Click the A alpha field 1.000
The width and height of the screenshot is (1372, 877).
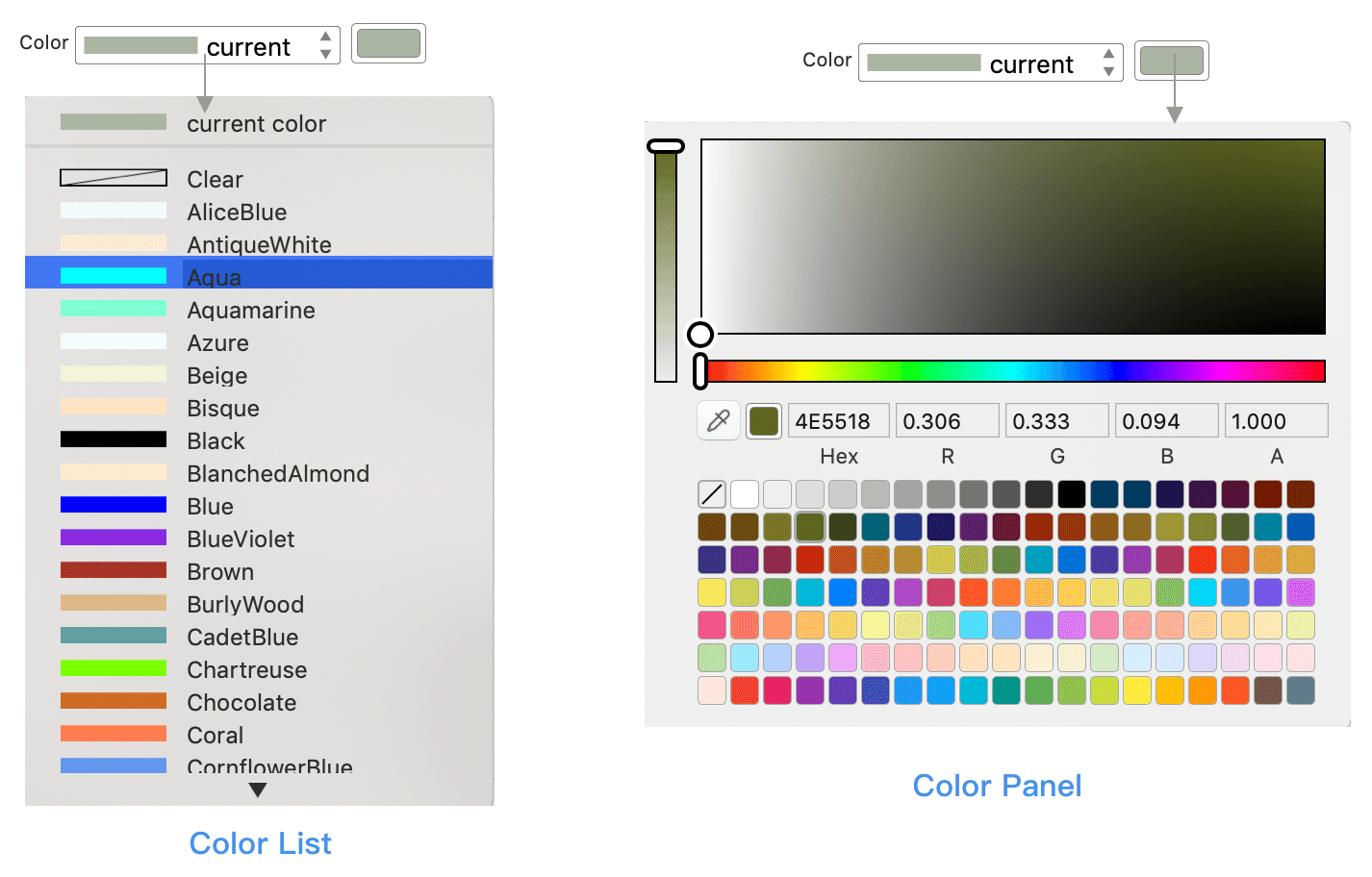(1277, 421)
